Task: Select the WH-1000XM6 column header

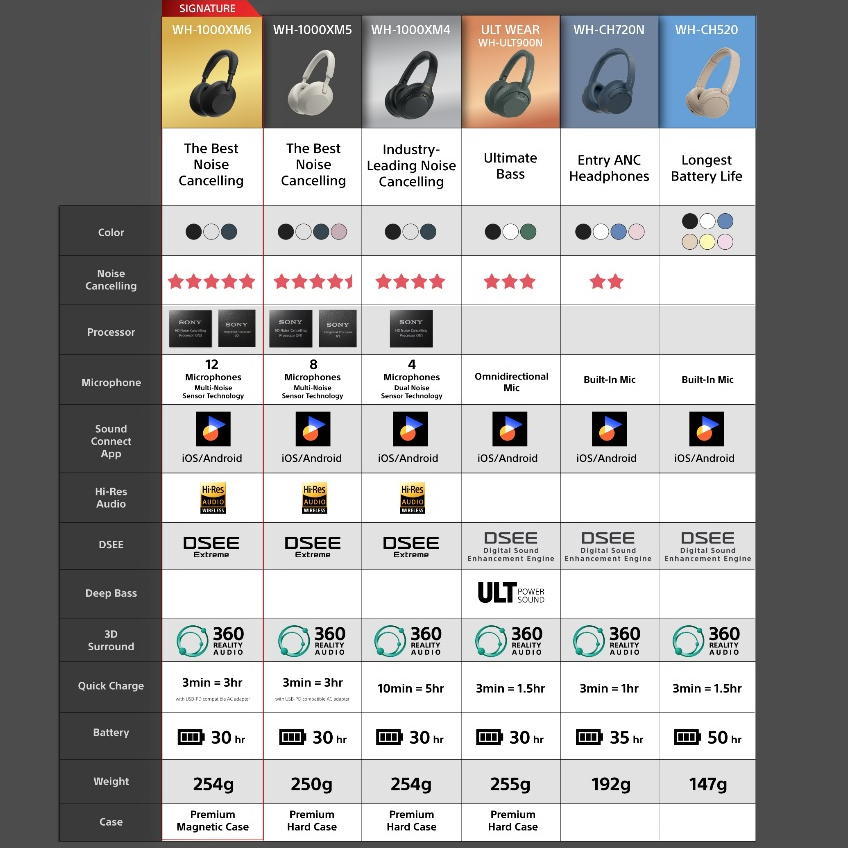Action: pos(211,30)
